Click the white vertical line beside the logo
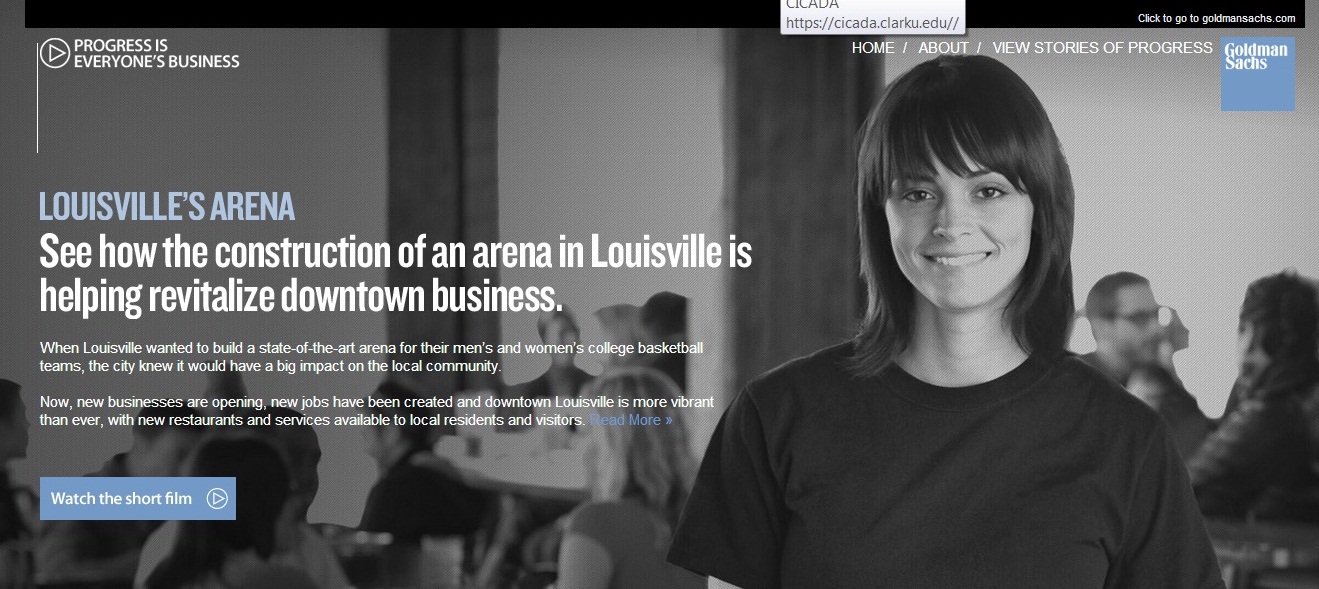This screenshot has width=1319, height=589. [38, 97]
